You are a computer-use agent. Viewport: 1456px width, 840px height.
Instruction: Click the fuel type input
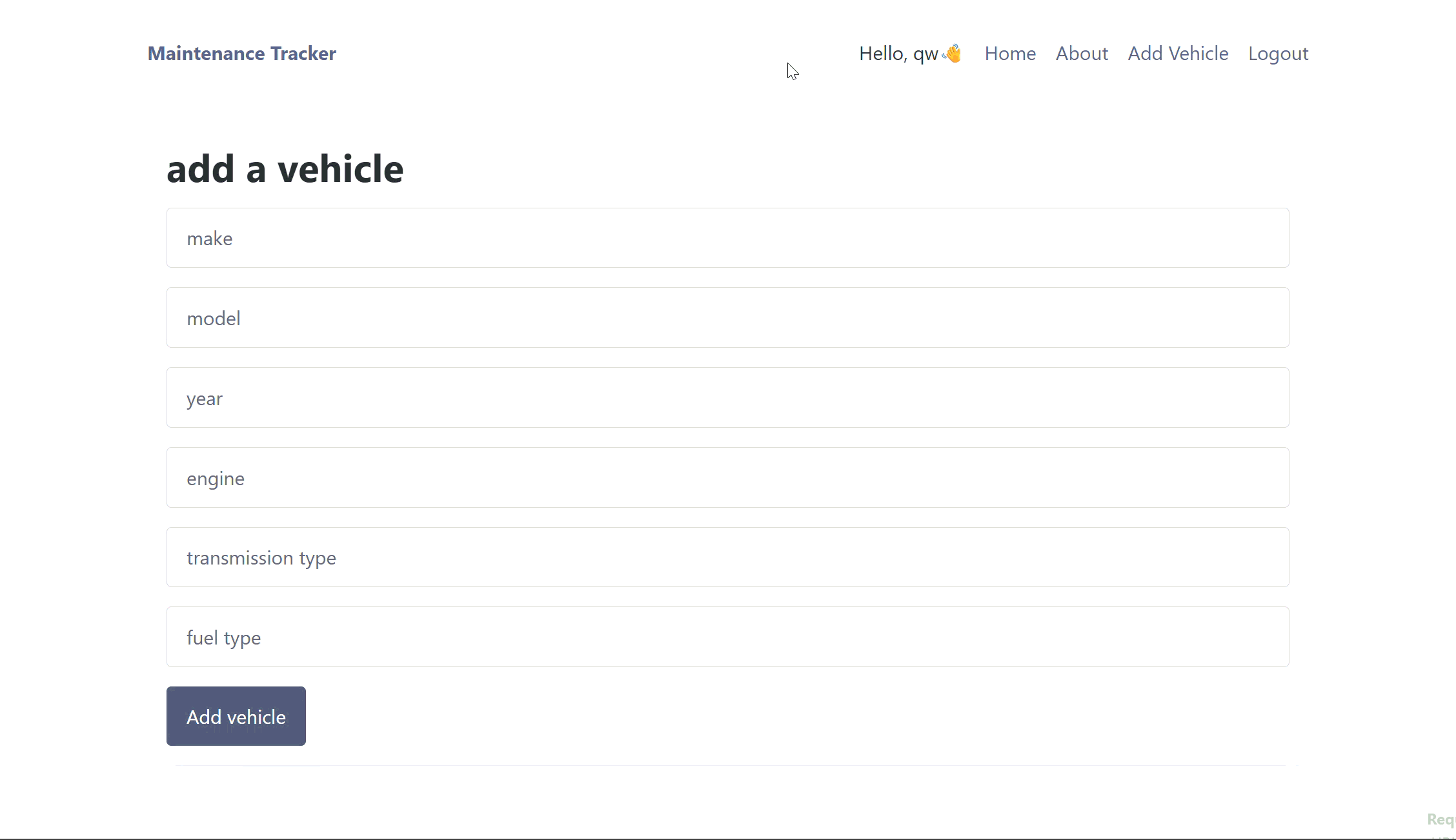pos(727,637)
